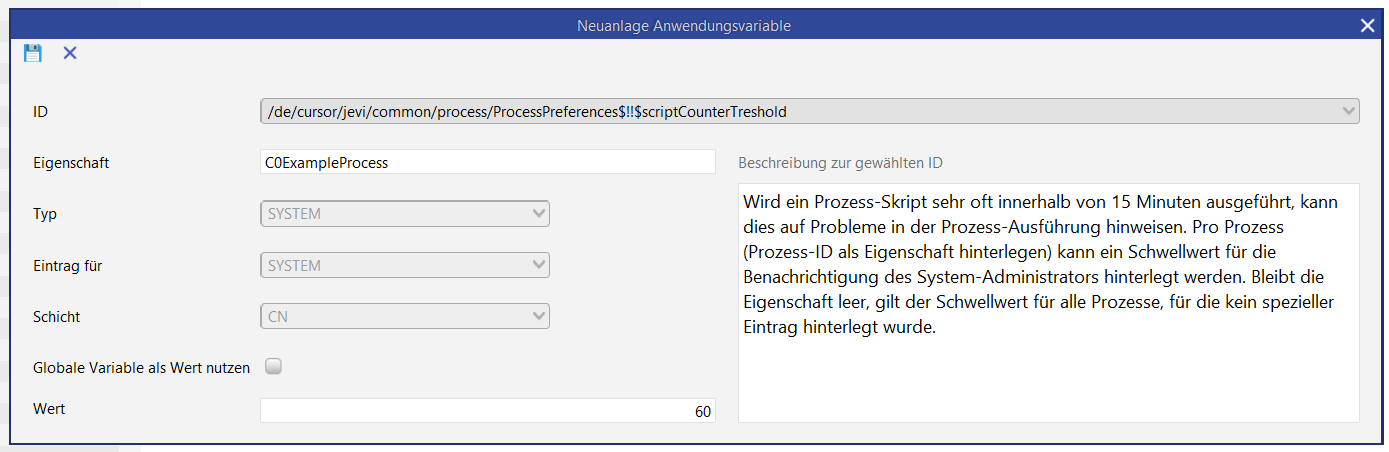Select the Eigenschaft label

tap(71, 162)
